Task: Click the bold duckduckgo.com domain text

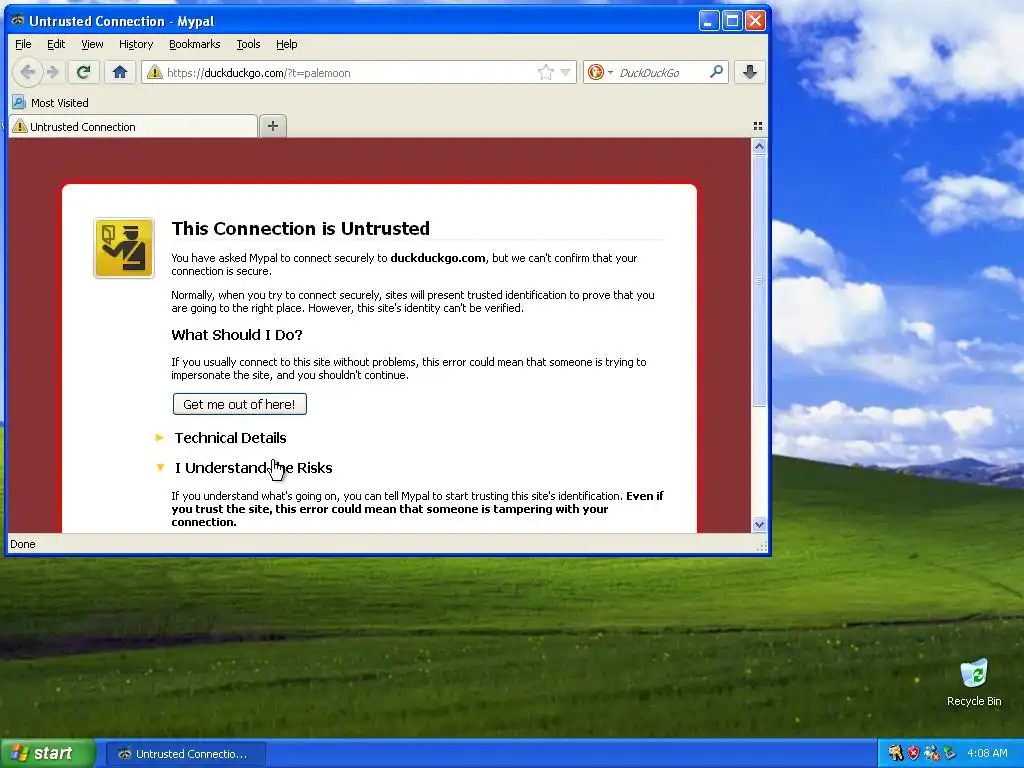Action: click(438, 258)
